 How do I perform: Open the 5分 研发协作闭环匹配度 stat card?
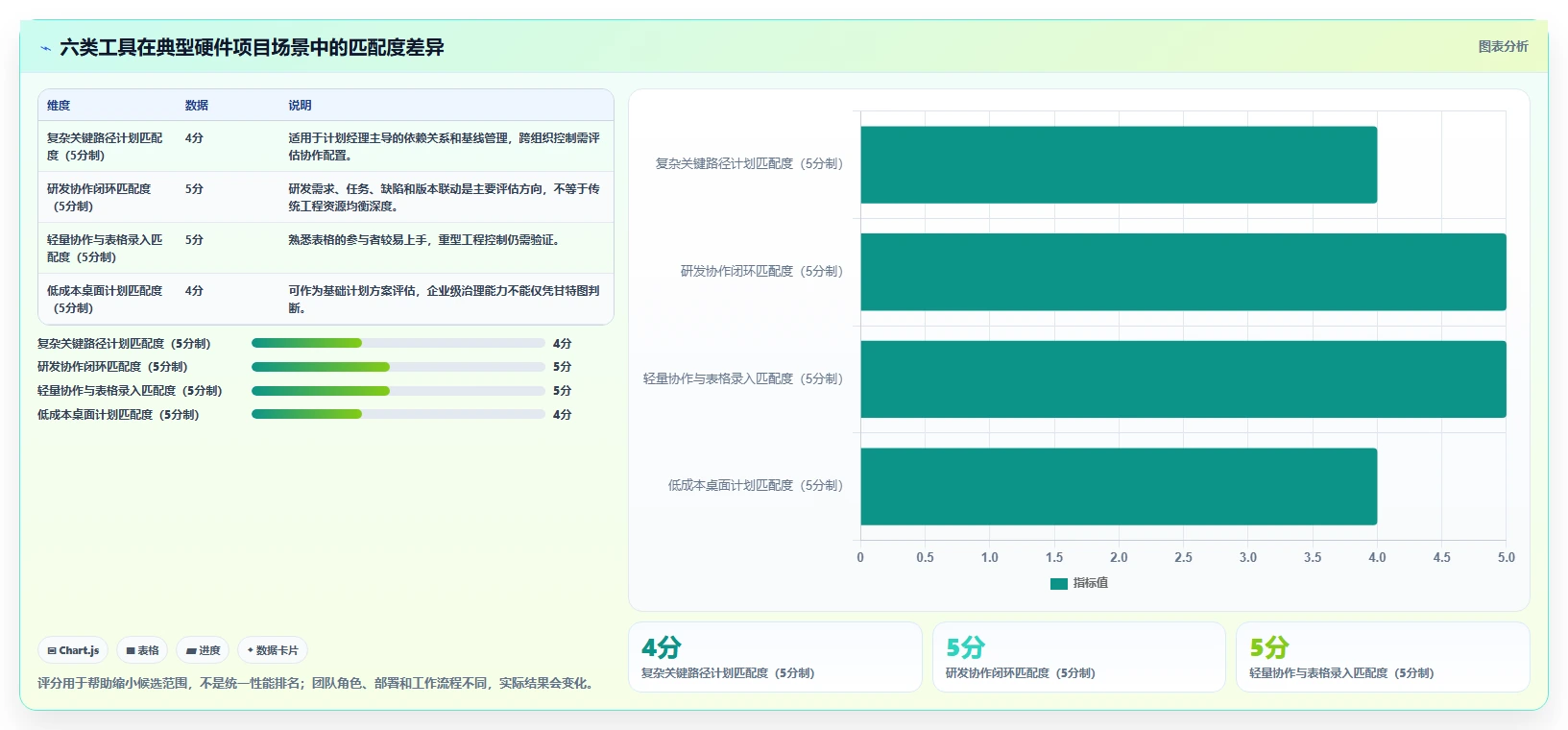1079,657
